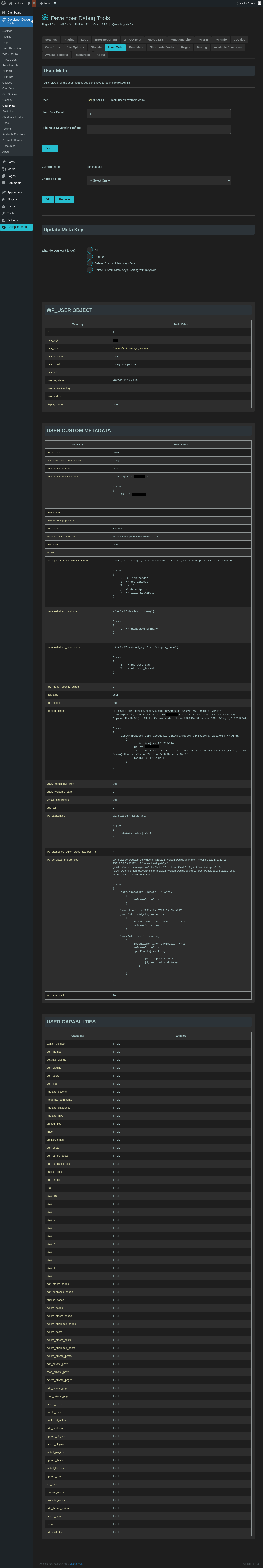Open Posts from the sidebar
263x1568 pixels.
10,162
